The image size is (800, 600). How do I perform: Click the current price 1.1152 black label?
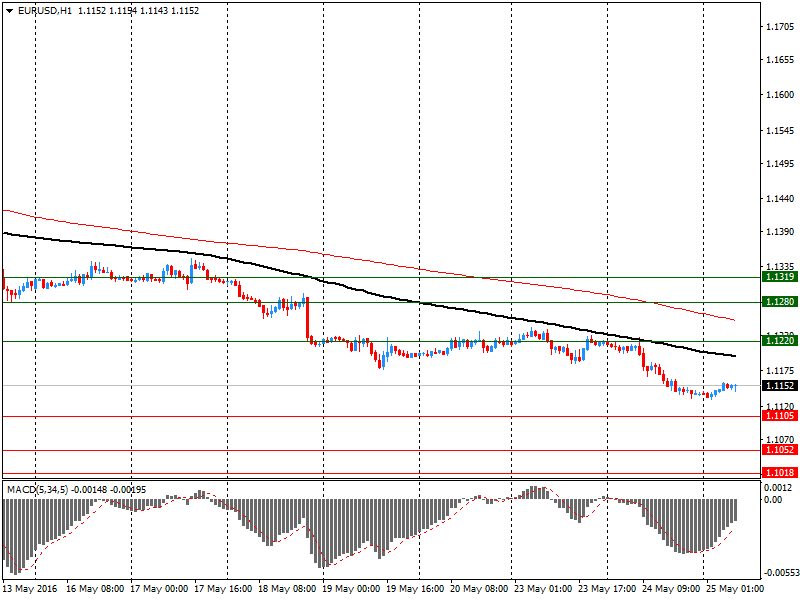pos(780,385)
